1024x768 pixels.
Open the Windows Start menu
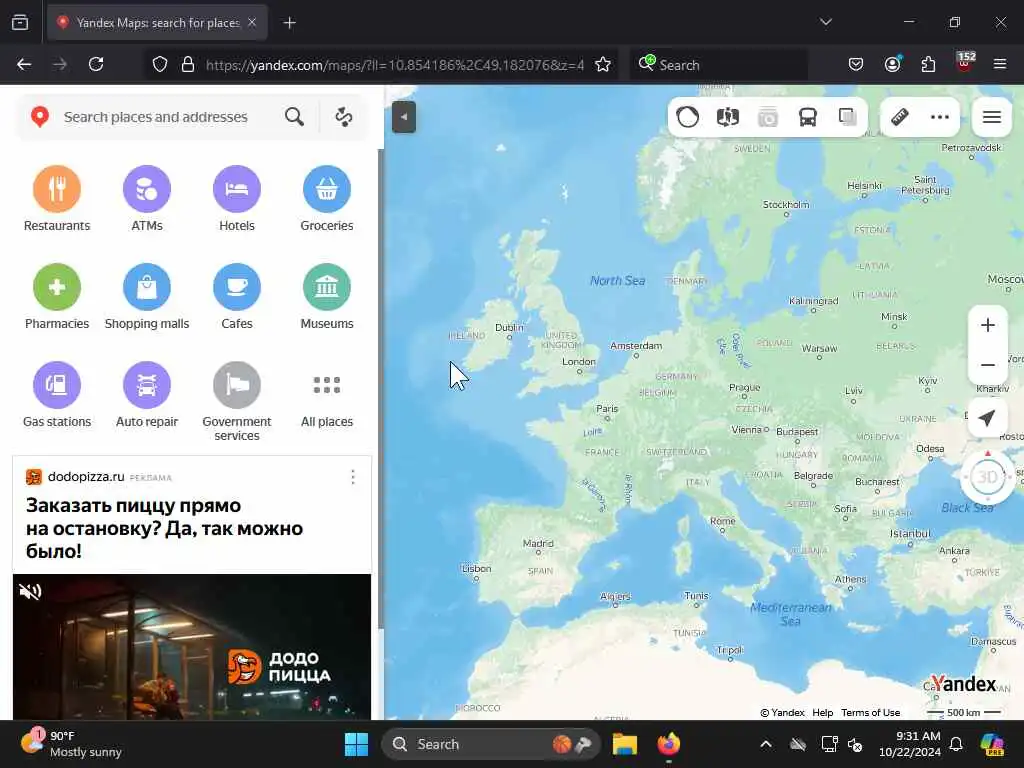click(x=357, y=744)
